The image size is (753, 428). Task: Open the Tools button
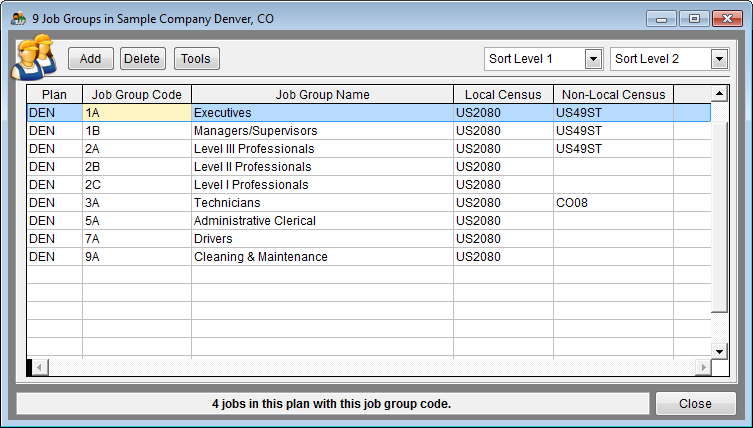pyautogui.click(x=196, y=59)
